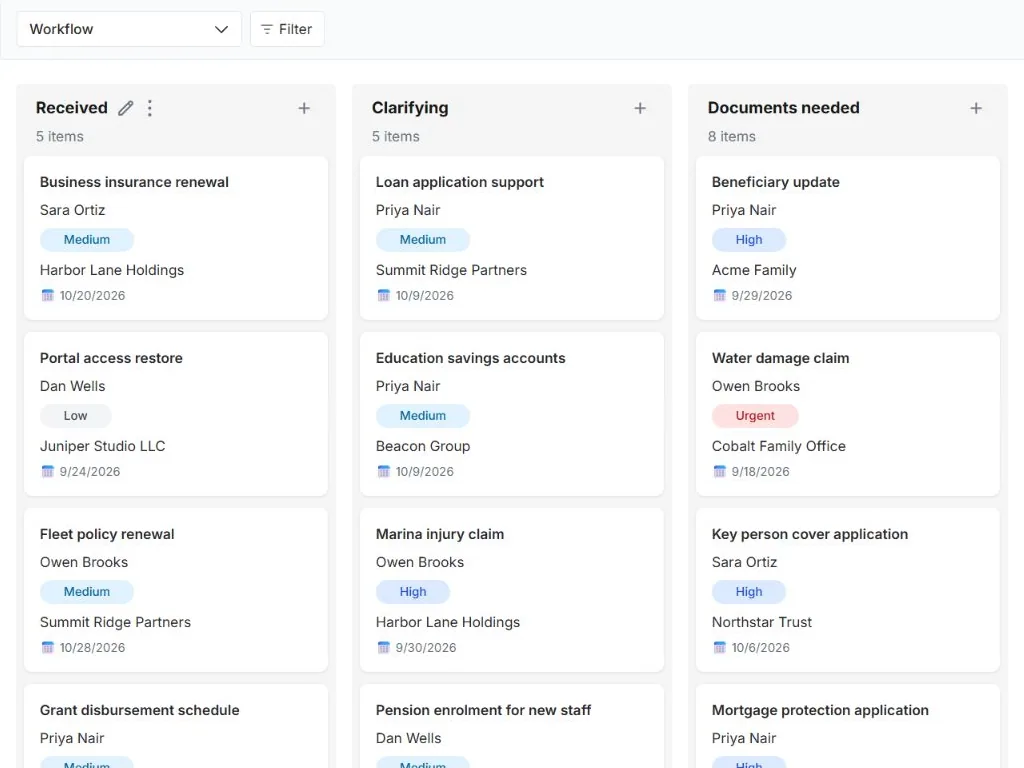Click the Medium tag on Loan application support

[423, 240]
